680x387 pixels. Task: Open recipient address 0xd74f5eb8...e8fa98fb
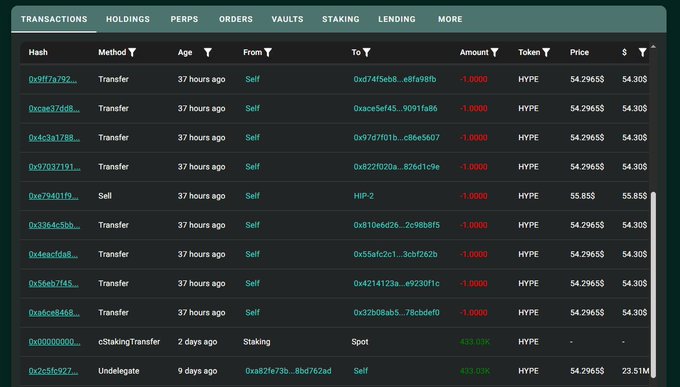(395, 79)
